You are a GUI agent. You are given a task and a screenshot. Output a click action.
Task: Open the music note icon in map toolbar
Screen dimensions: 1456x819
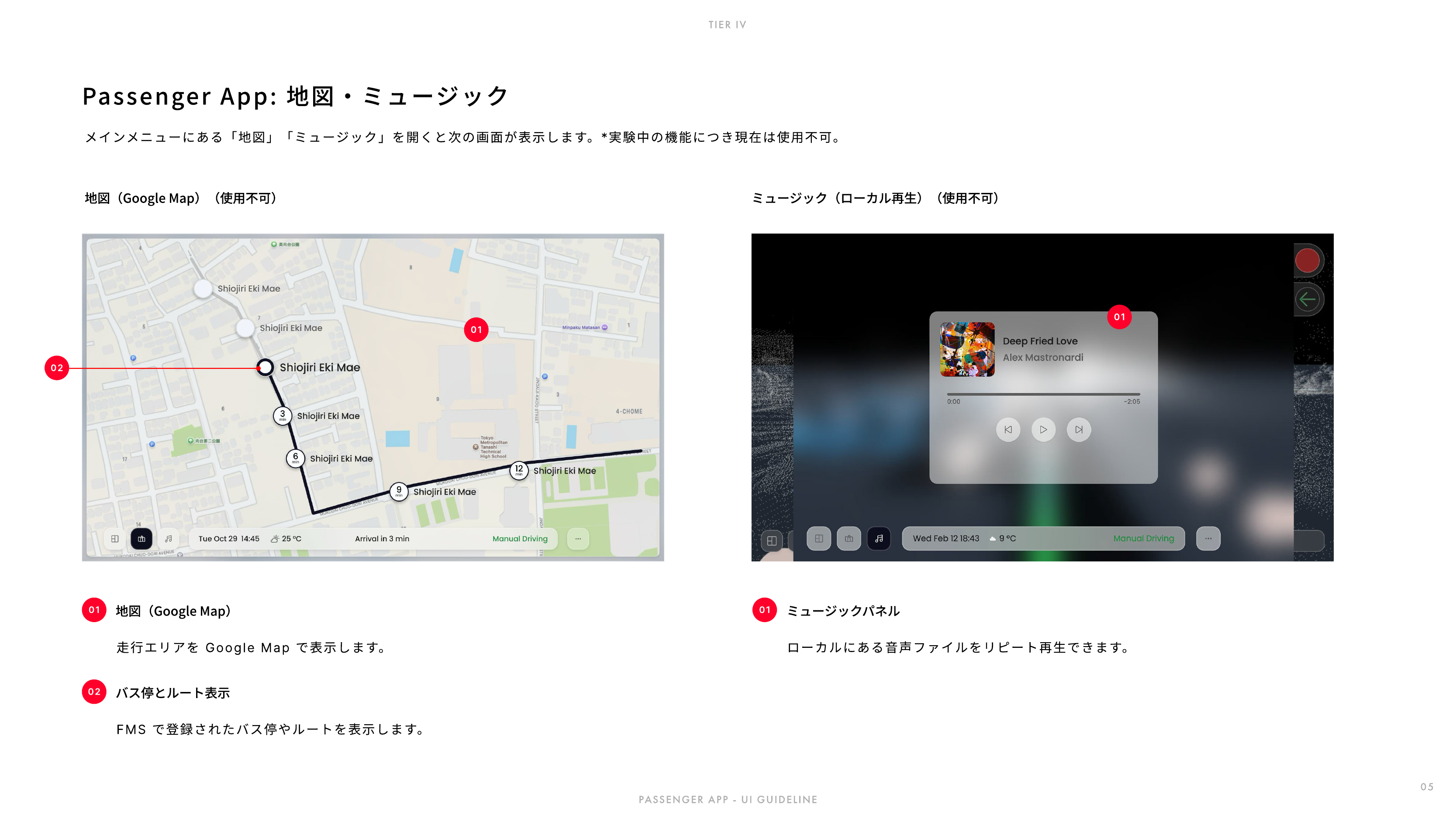(x=169, y=539)
